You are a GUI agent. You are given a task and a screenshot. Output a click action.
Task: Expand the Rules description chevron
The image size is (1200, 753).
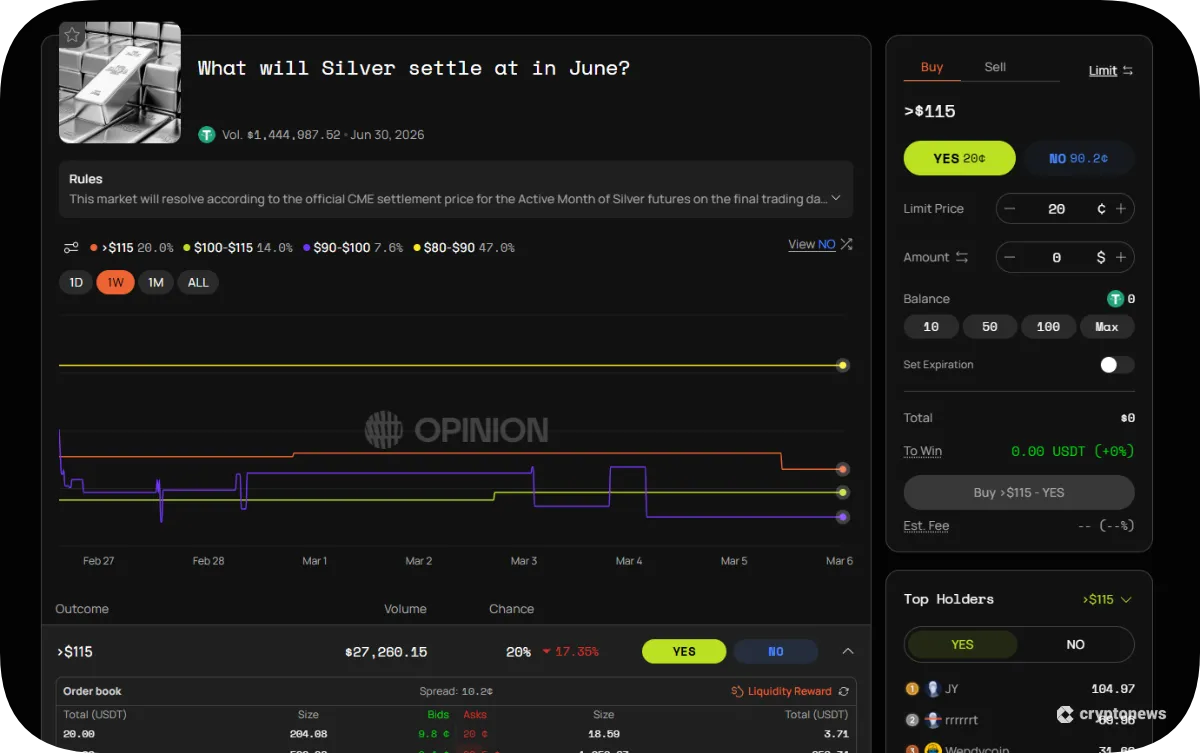pos(836,199)
